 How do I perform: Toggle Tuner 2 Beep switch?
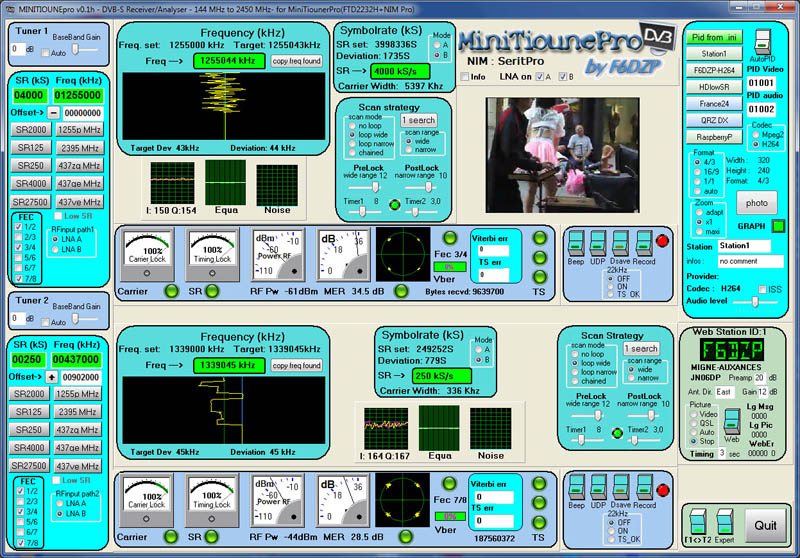coord(577,488)
